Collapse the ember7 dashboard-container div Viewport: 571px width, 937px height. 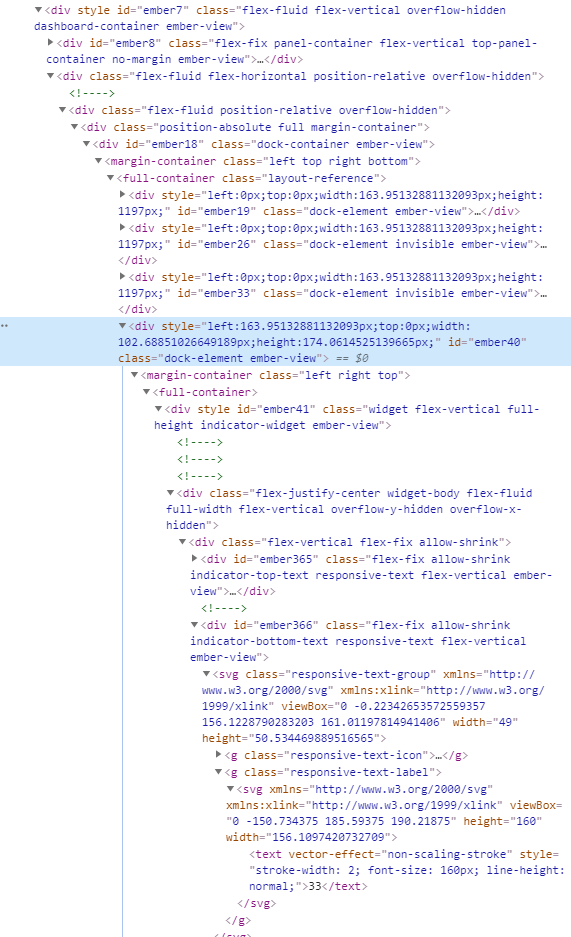coord(38,10)
